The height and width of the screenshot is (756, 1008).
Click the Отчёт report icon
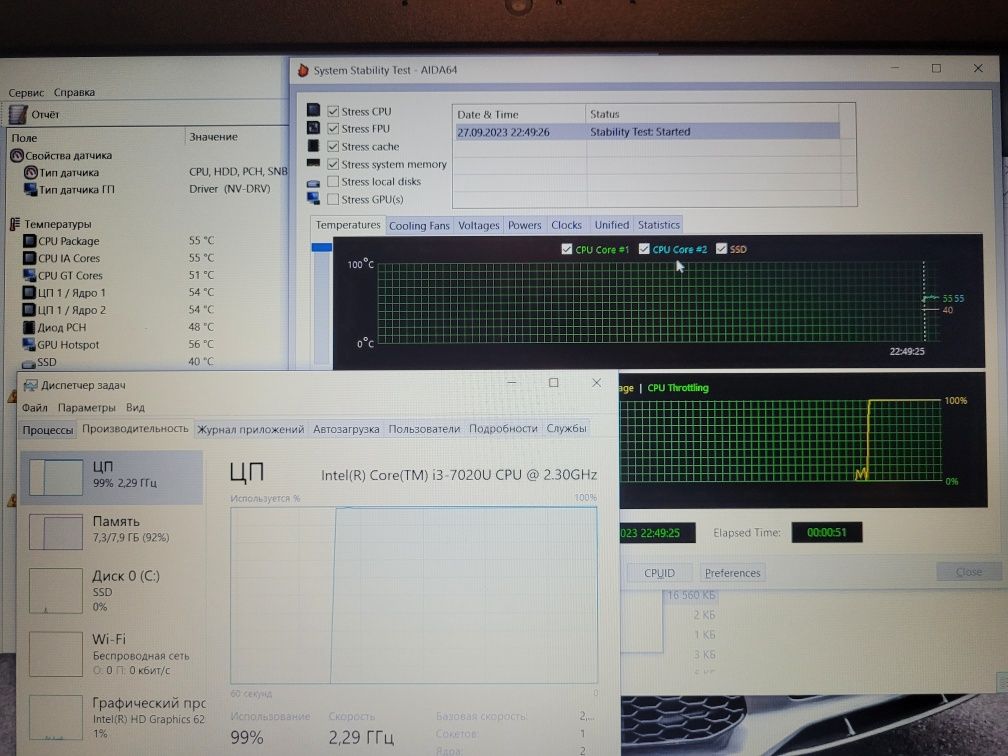click(x=18, y=114)
